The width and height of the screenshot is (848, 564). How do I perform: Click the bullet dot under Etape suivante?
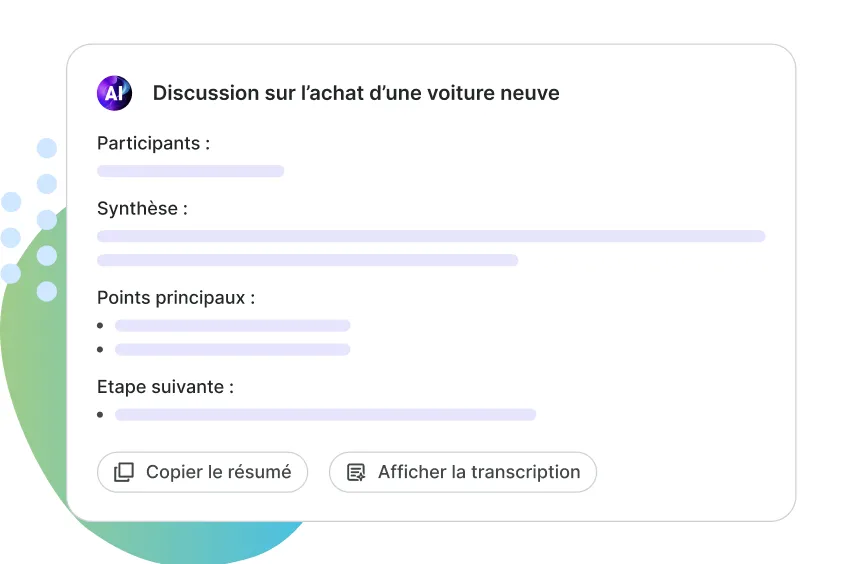101,414
